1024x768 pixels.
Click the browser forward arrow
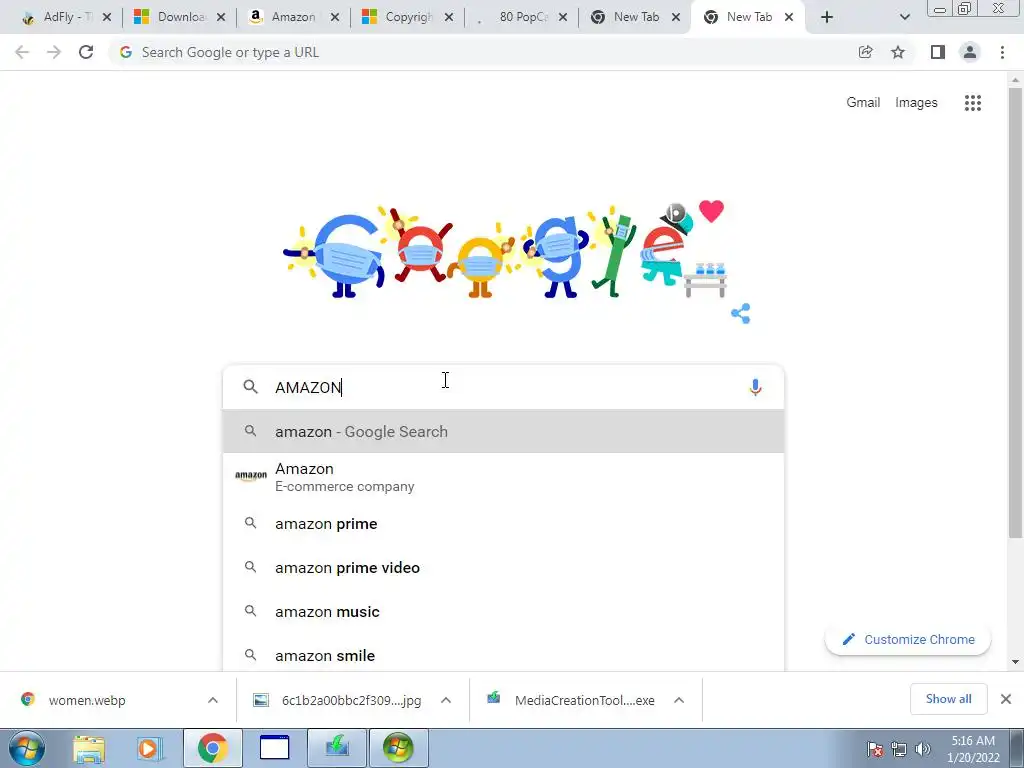(x=54, y=52)
